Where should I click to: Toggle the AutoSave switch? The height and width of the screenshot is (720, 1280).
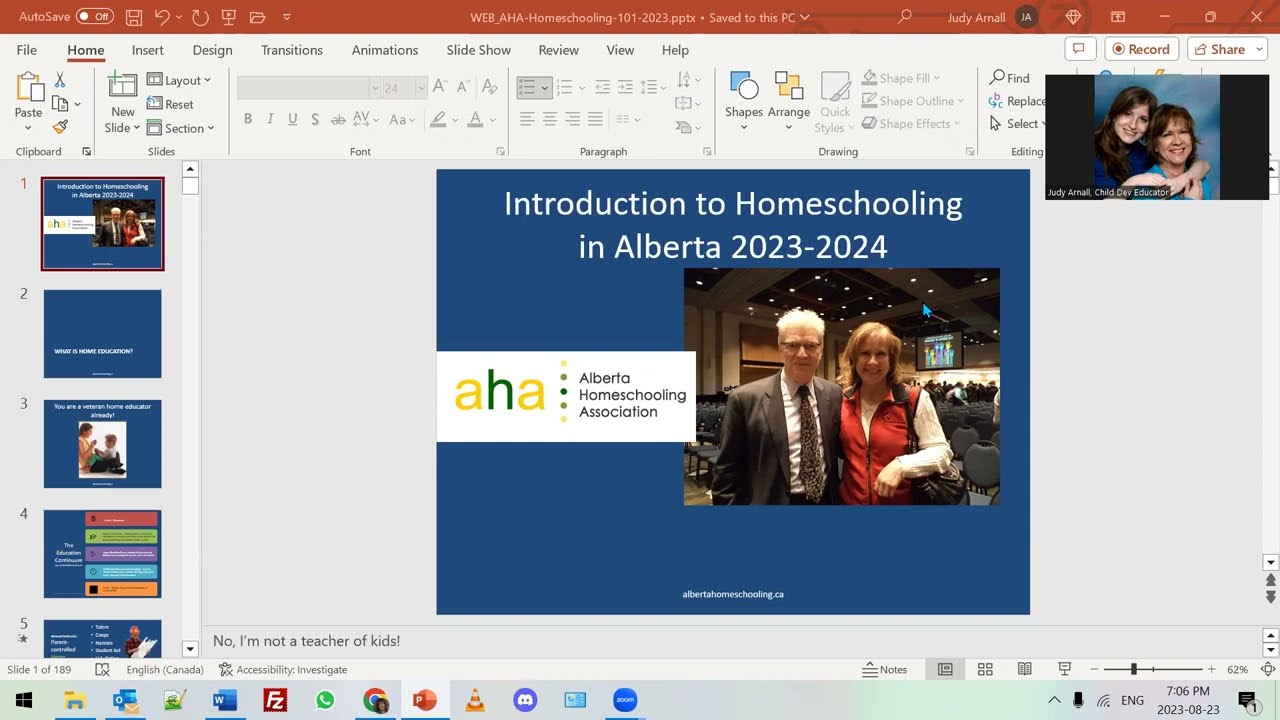pyautogui.click(x=95, y=17)
